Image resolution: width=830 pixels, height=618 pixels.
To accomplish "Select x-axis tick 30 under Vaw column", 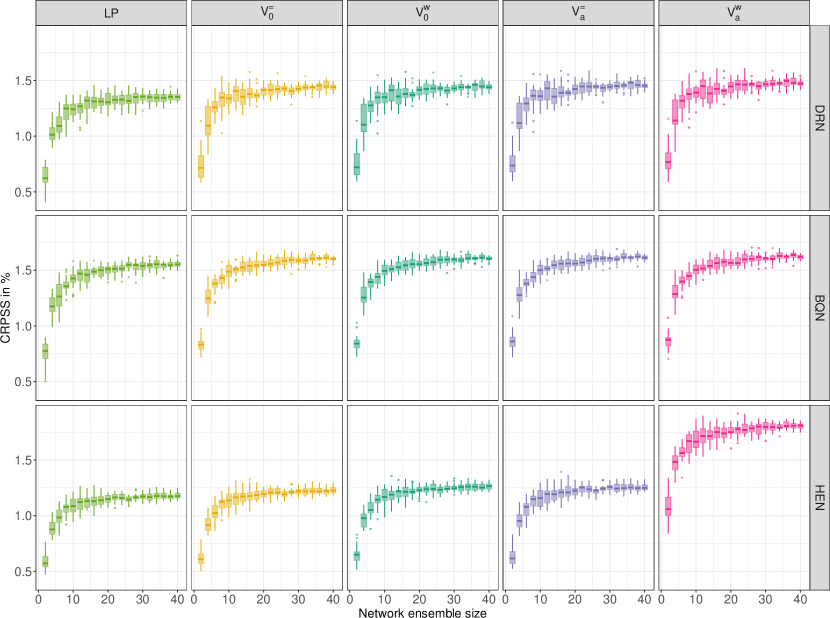I will [765, 599].
